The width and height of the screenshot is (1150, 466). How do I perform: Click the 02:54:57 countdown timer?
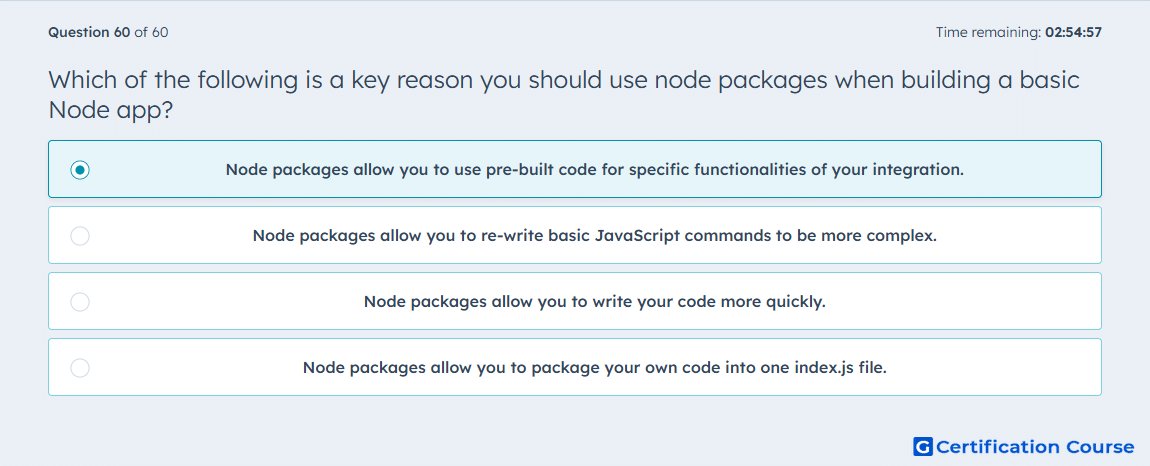click(x=1074, y=32)
